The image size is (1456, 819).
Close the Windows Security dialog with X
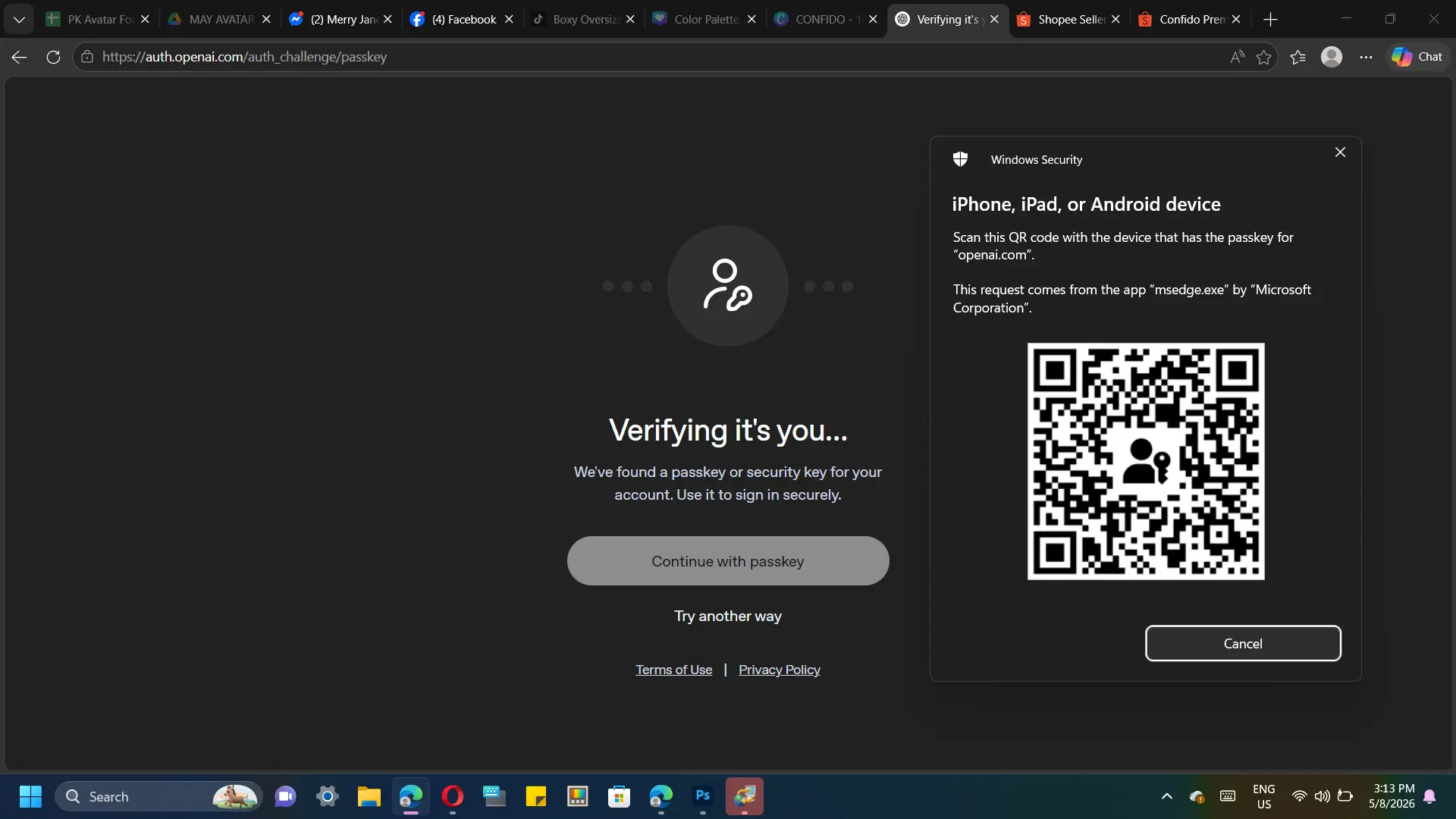click(1340, 152)
